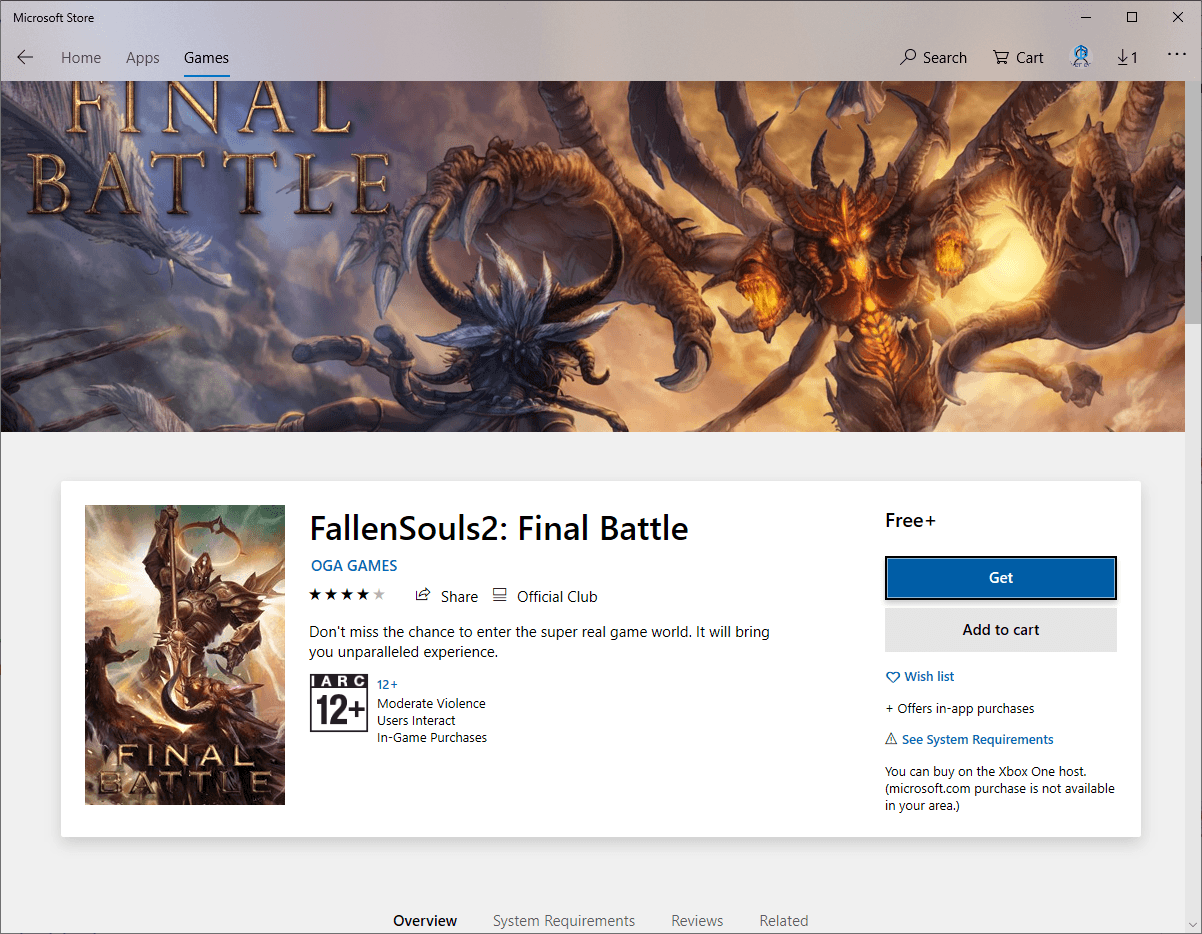
Task: Switch to the Reviews section tab
Action: (697, 920)
